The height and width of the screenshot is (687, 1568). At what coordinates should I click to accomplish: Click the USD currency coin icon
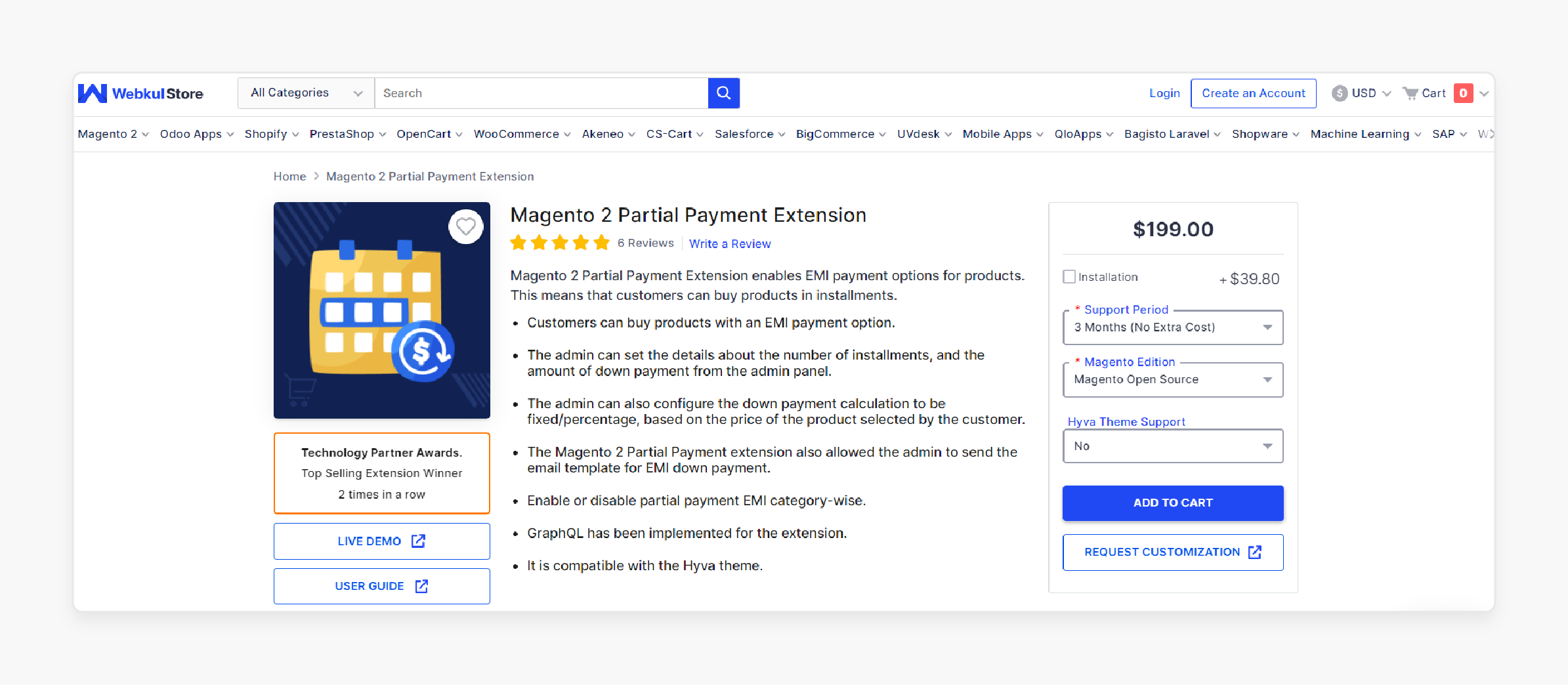tap(1341, 93)
